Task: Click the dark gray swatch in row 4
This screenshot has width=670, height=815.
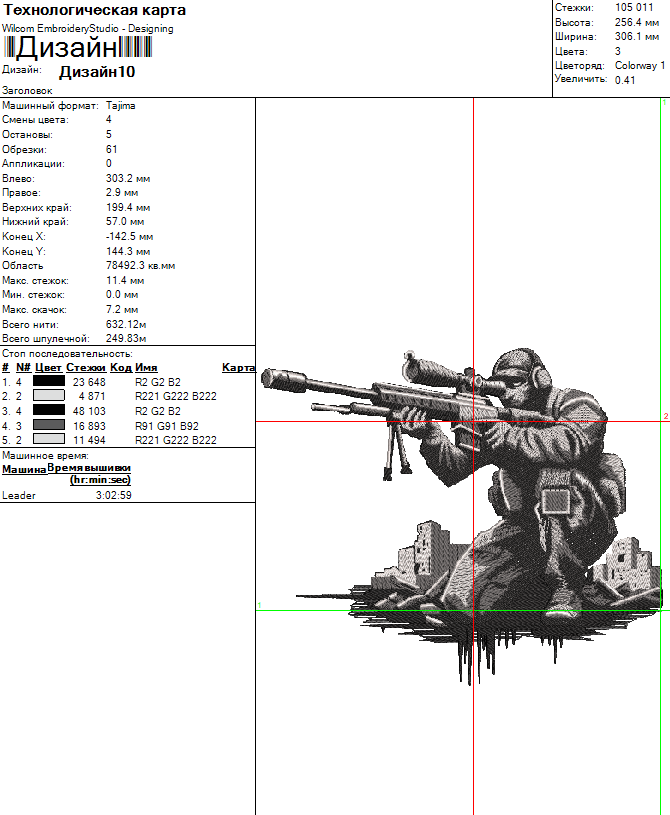Action: tap(49, 425)
